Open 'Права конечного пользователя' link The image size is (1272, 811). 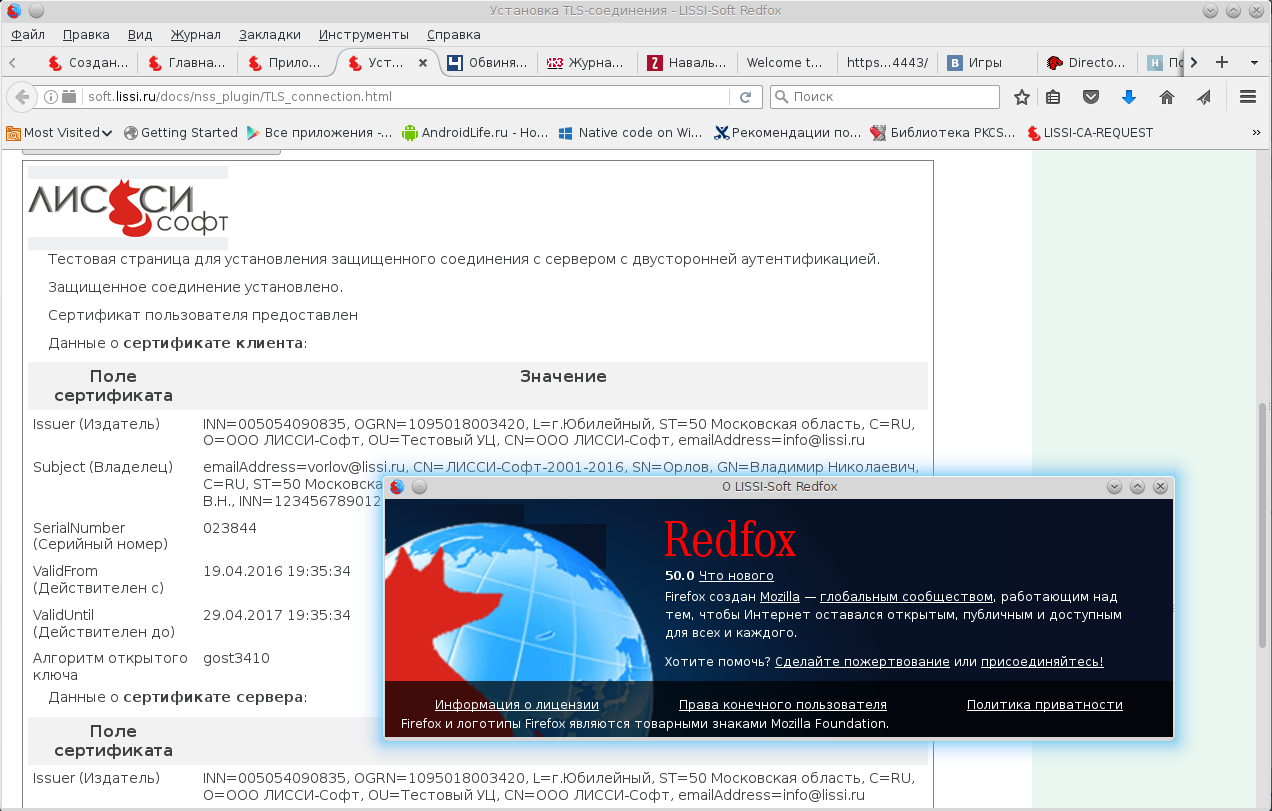point(783,705)
